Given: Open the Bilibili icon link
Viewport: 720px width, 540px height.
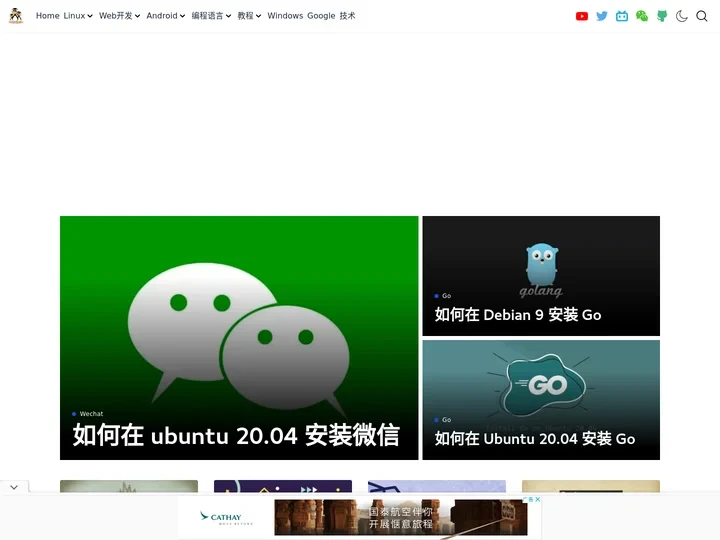Looking at the screenshot, I should [622, 16].
